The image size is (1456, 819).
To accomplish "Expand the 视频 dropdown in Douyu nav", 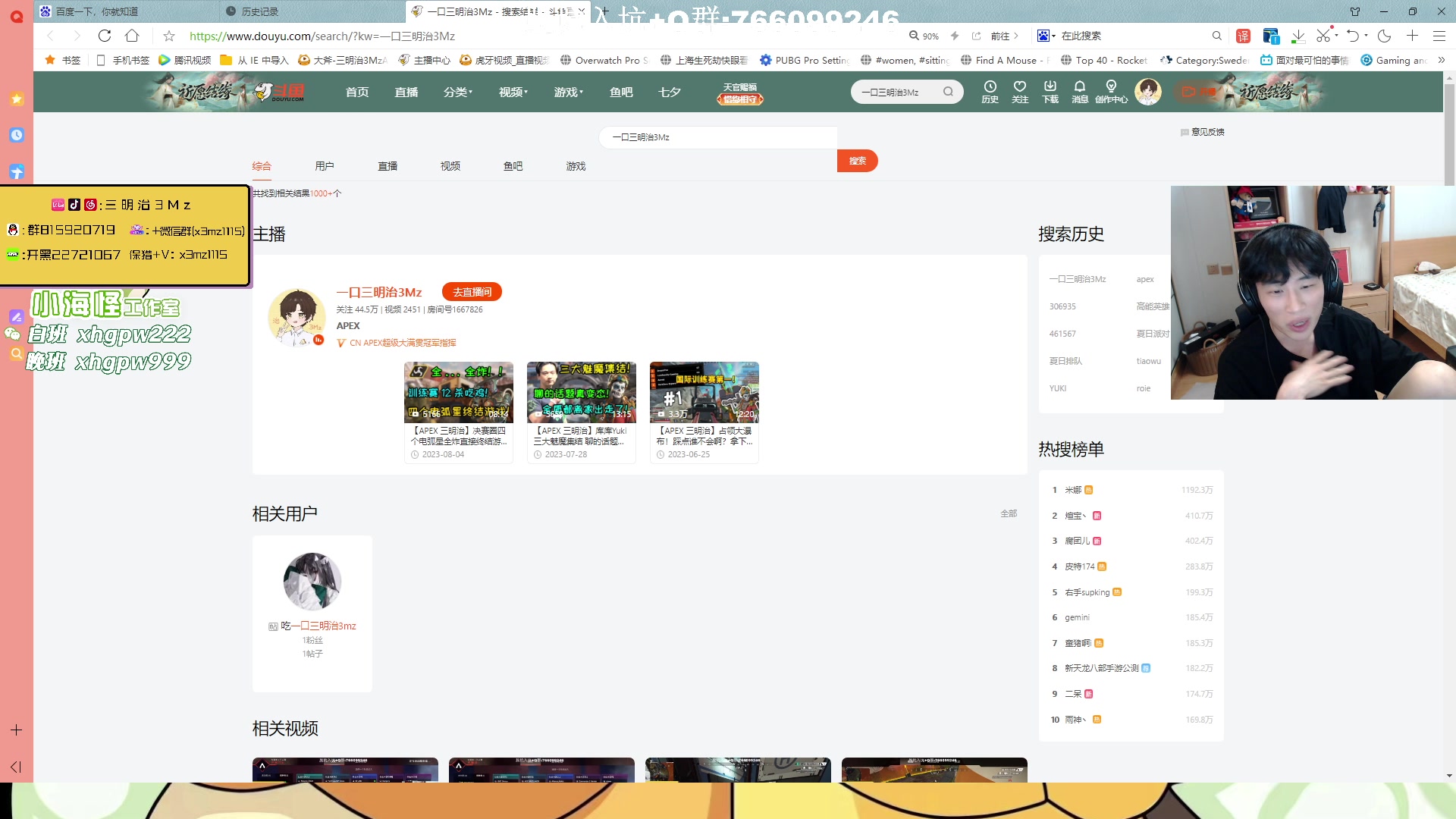I will point(513,92).
